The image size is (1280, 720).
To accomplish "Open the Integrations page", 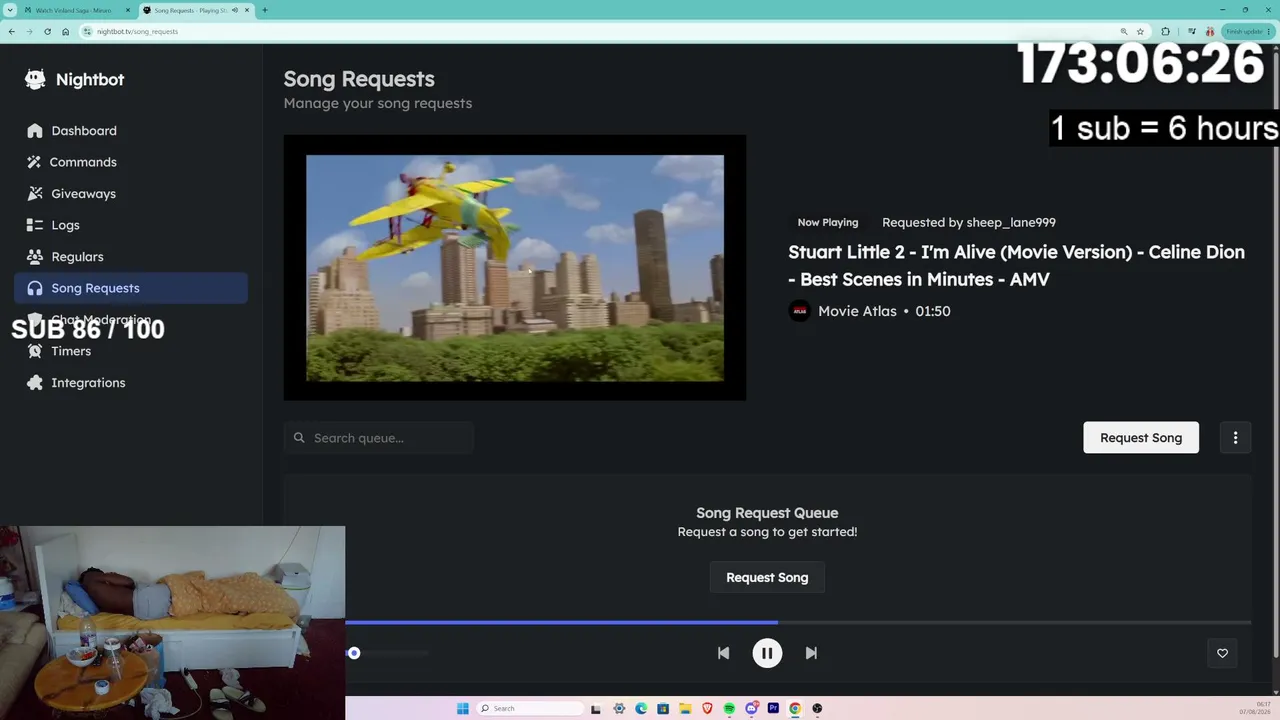I will [x=130, y=382].
